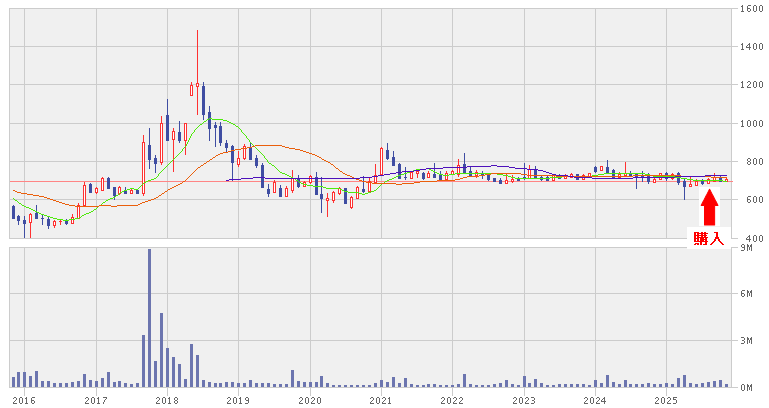769x408 pixels.
Task: Click the red 購入 label
Action: pos(709,239)
